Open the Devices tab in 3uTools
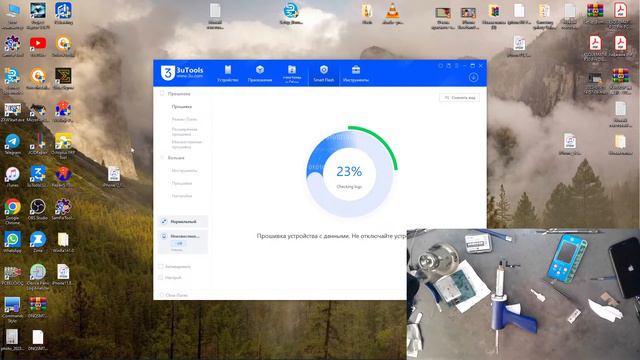The width and height of the screenshot is (640, 360). point(228,74)
